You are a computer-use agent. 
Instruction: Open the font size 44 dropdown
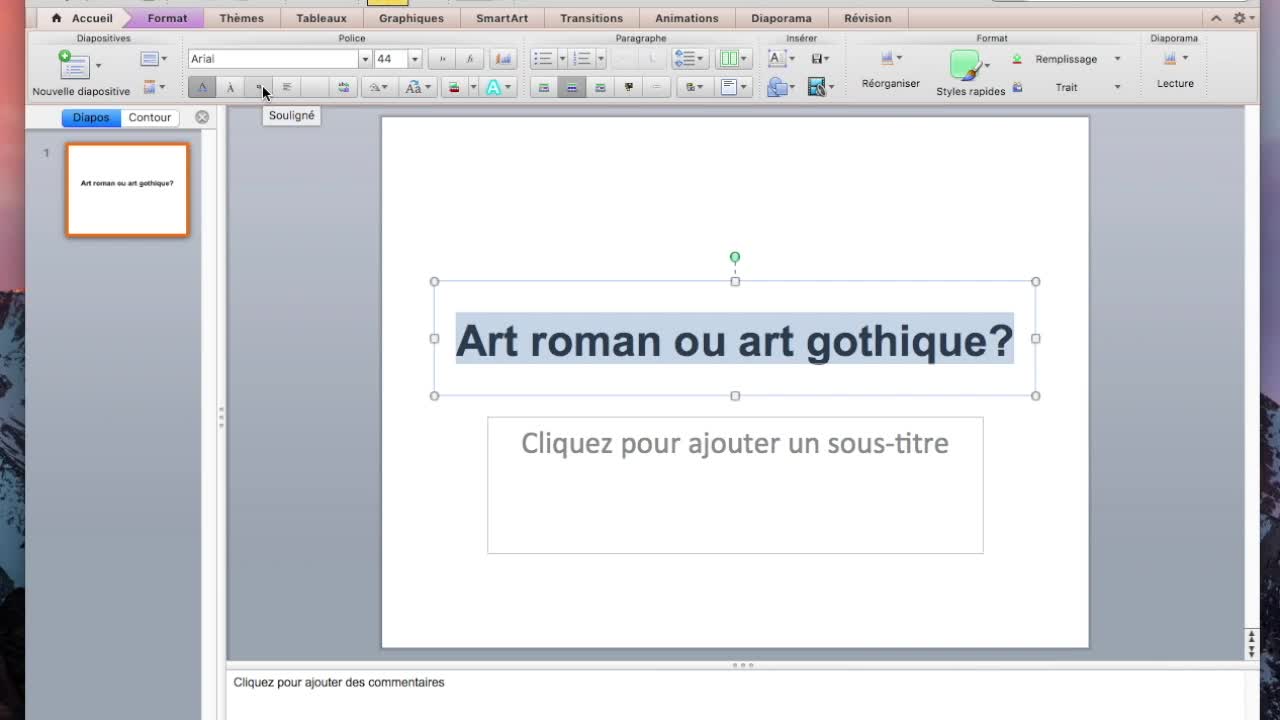point(414,59)
